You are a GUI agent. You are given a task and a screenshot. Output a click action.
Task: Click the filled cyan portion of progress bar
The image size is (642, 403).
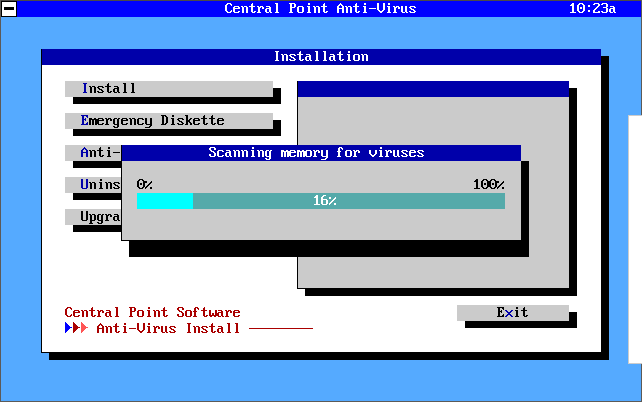(164, 201)
